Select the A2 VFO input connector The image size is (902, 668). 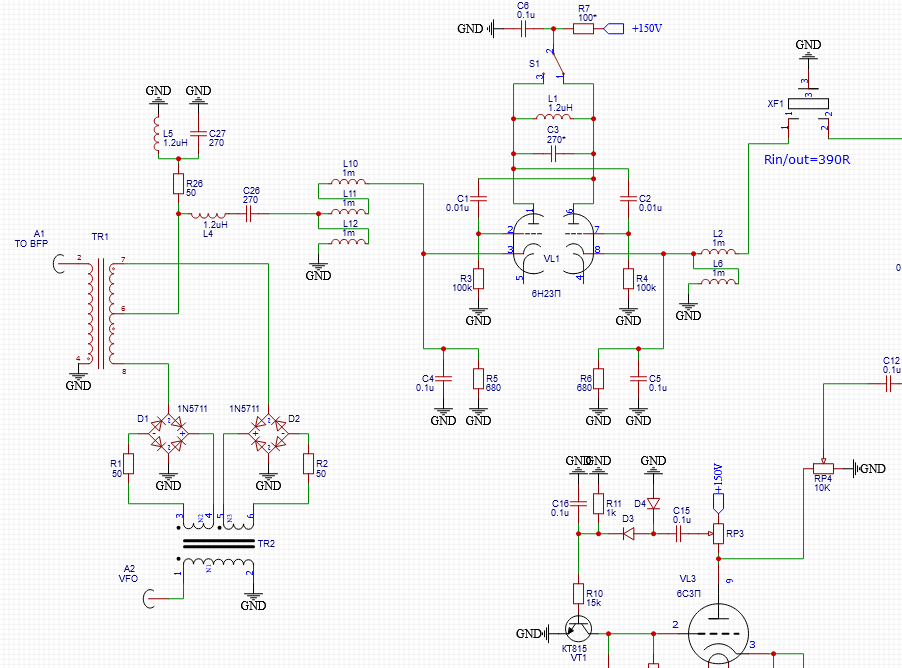click(x=150, y=598)
